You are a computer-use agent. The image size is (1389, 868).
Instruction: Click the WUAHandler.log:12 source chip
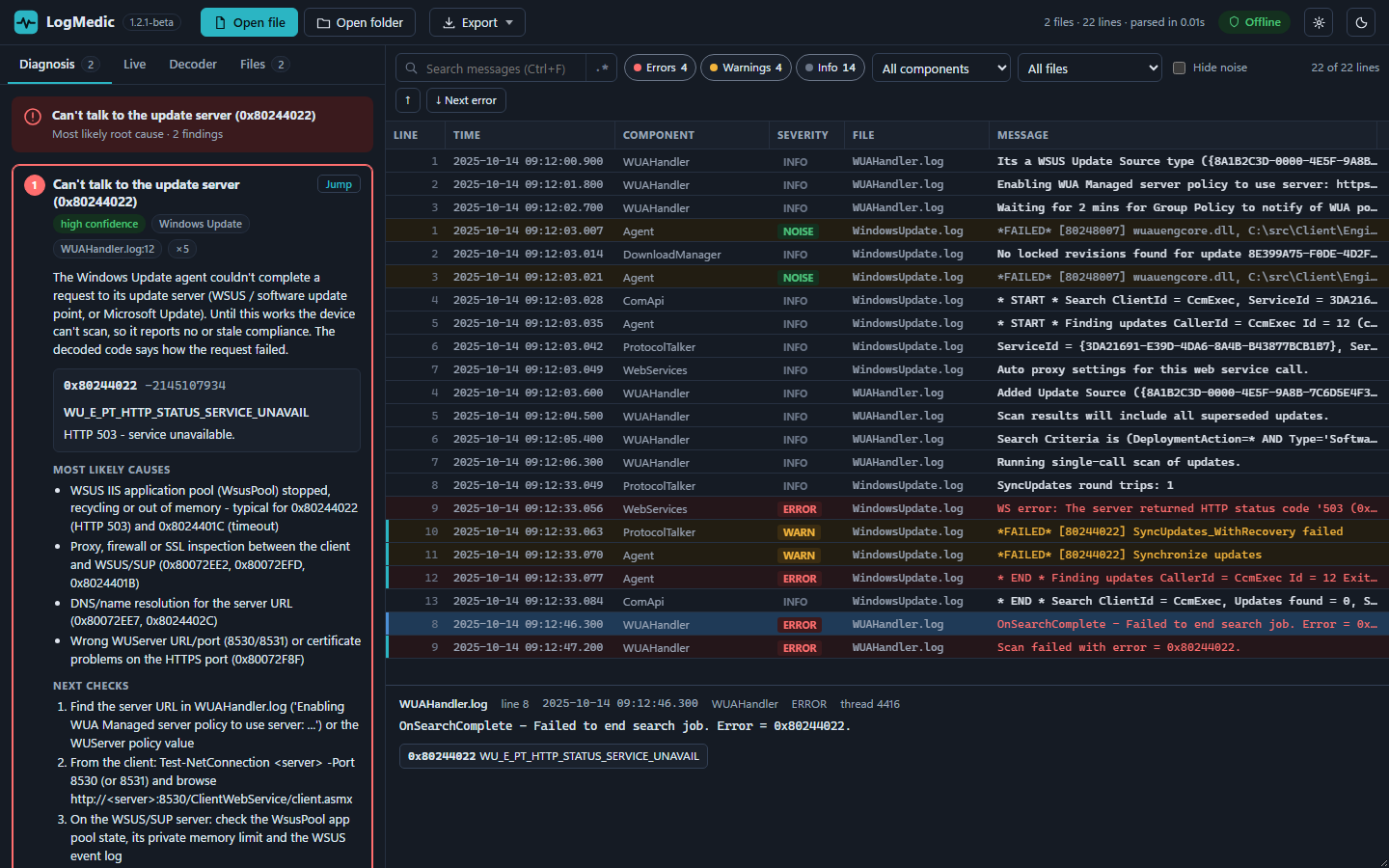[x=107, y=249]
